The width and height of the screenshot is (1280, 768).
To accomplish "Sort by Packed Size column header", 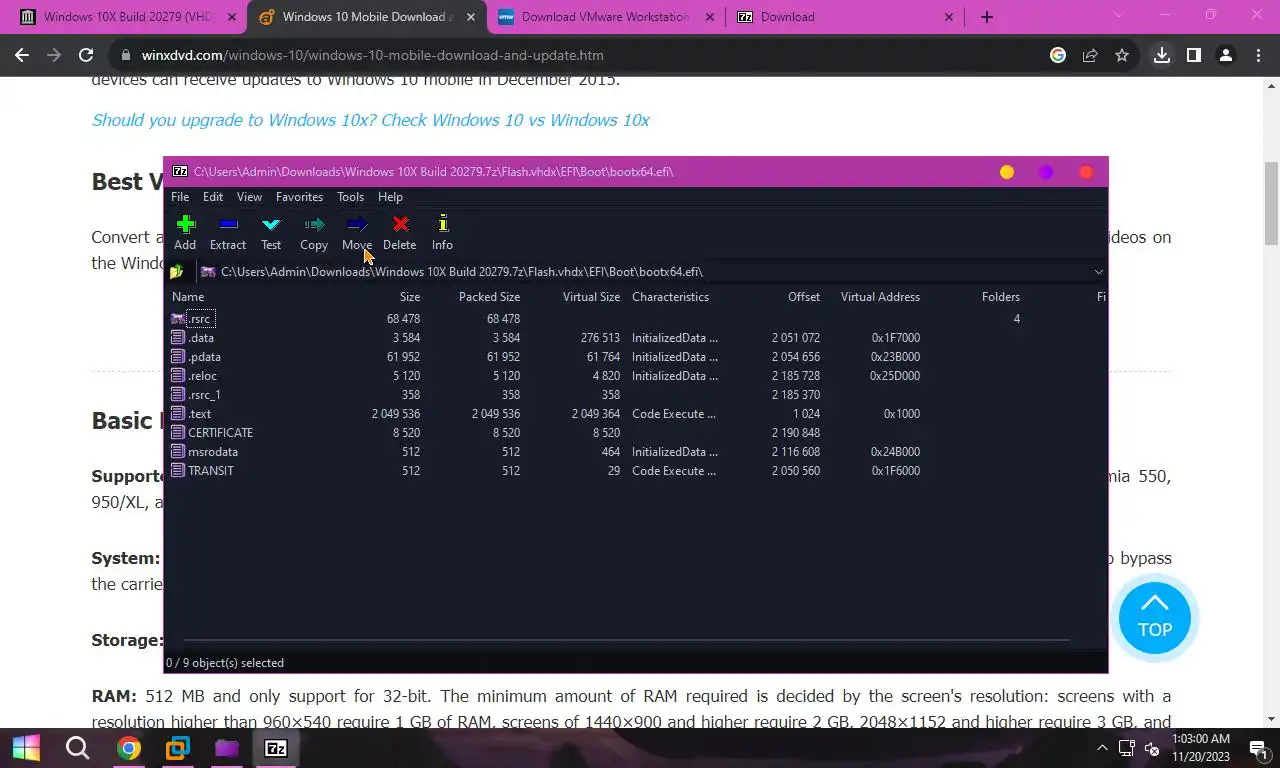I will pos(489,297).
